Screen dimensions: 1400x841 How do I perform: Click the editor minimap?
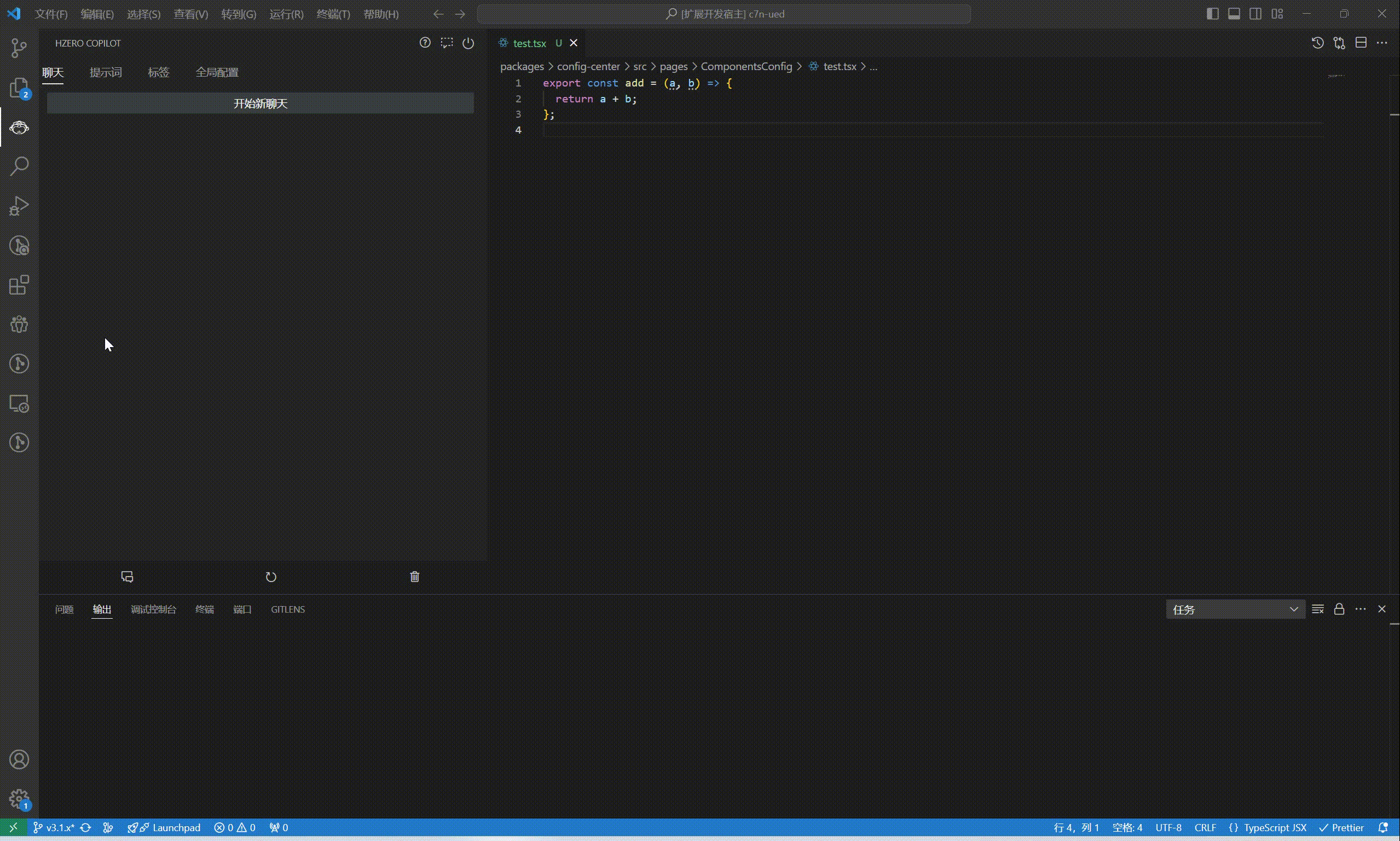pyautogui.click(x=1335, y=76)
